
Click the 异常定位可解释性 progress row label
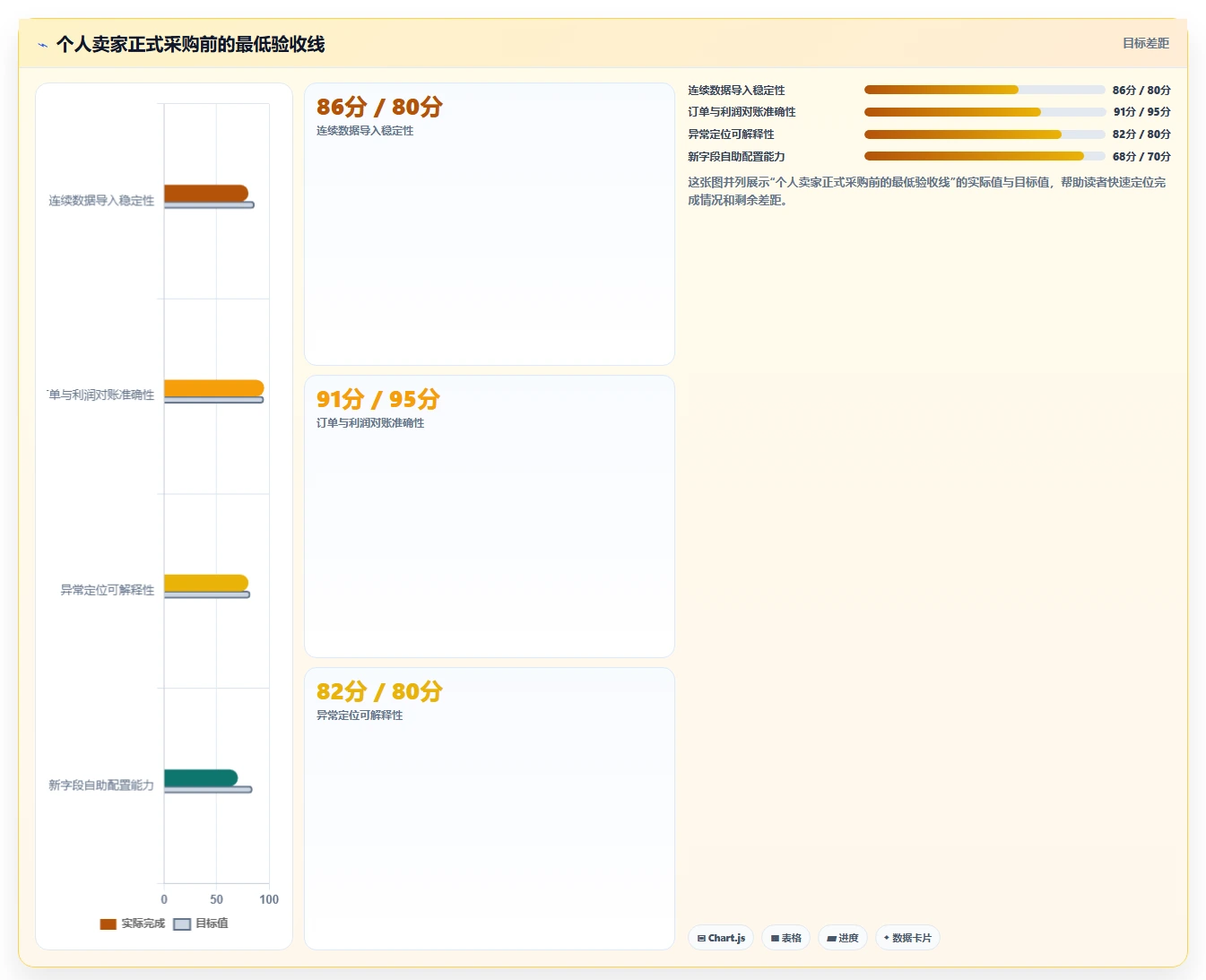point(731,134)
